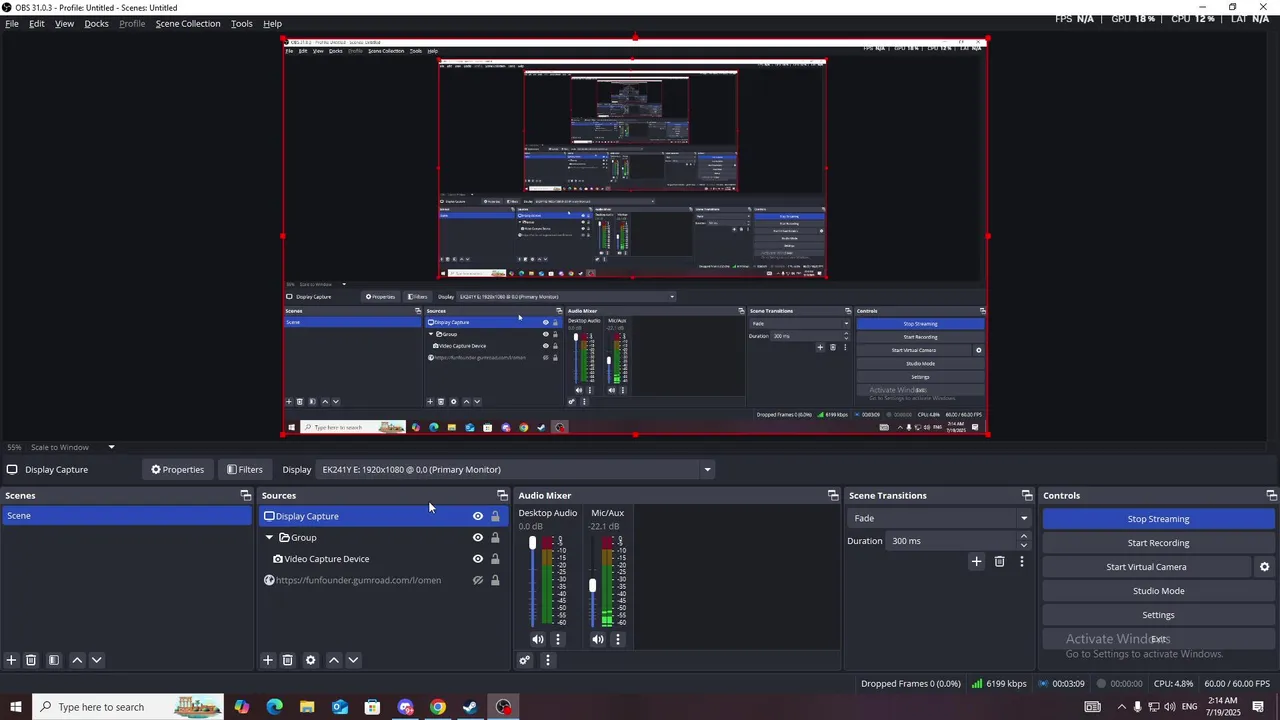The image size is (1280, 720).
Task: Undock the Scene Transitions panel
Action: [x=1027, y=495]
